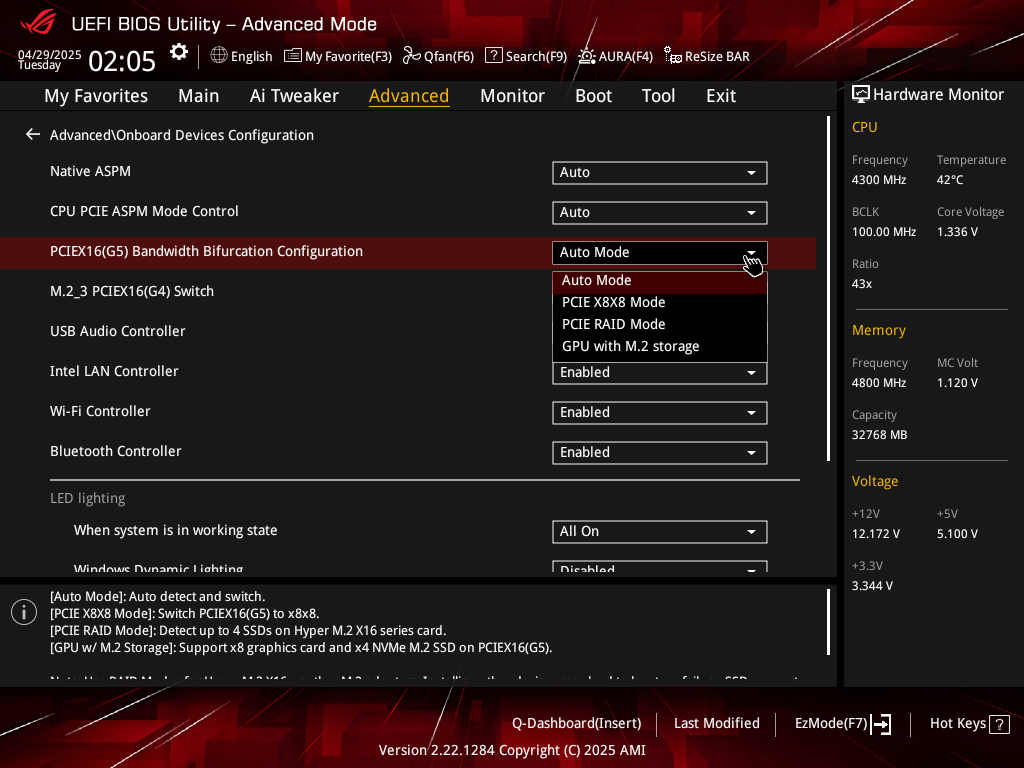Switch to the Tool tab

pyautogui.click(x=658, y=96)
